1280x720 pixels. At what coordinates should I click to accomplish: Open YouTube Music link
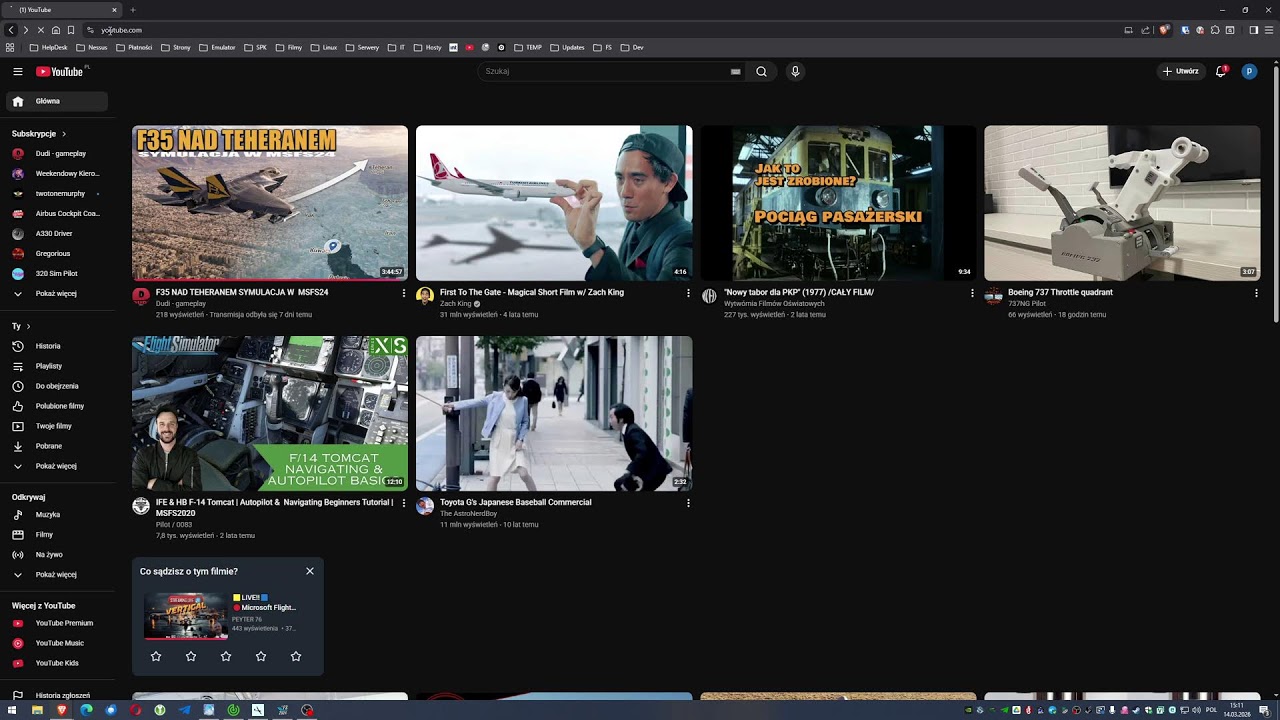click(58, 643)
